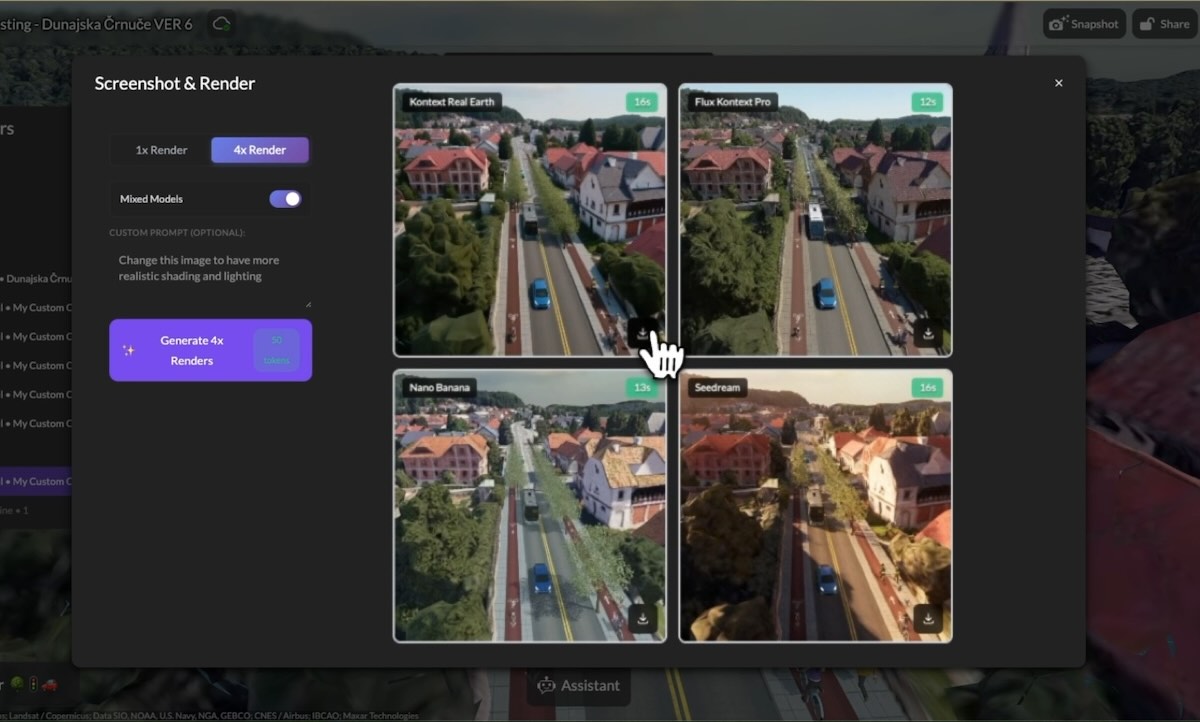Download the Nano Banana render
This screenshot has height=722, width=1200.
tap(643, 620)
